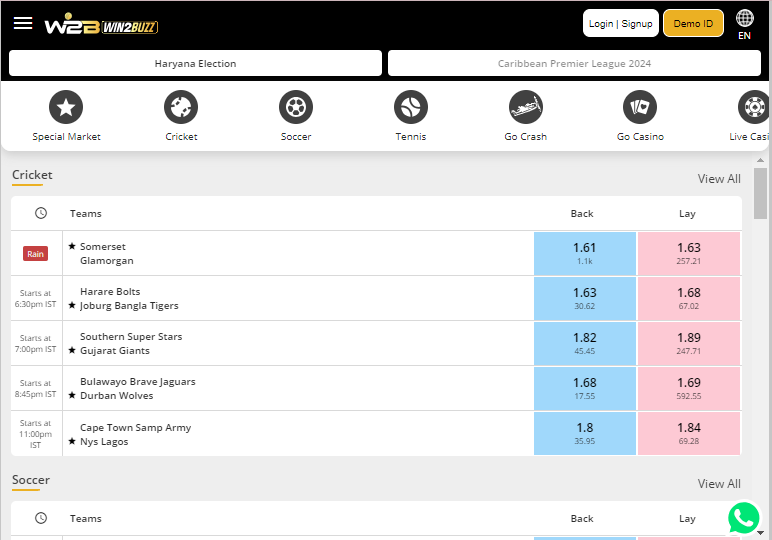
Task: Click the page vertical scrollbar
Action: (761, 193)
